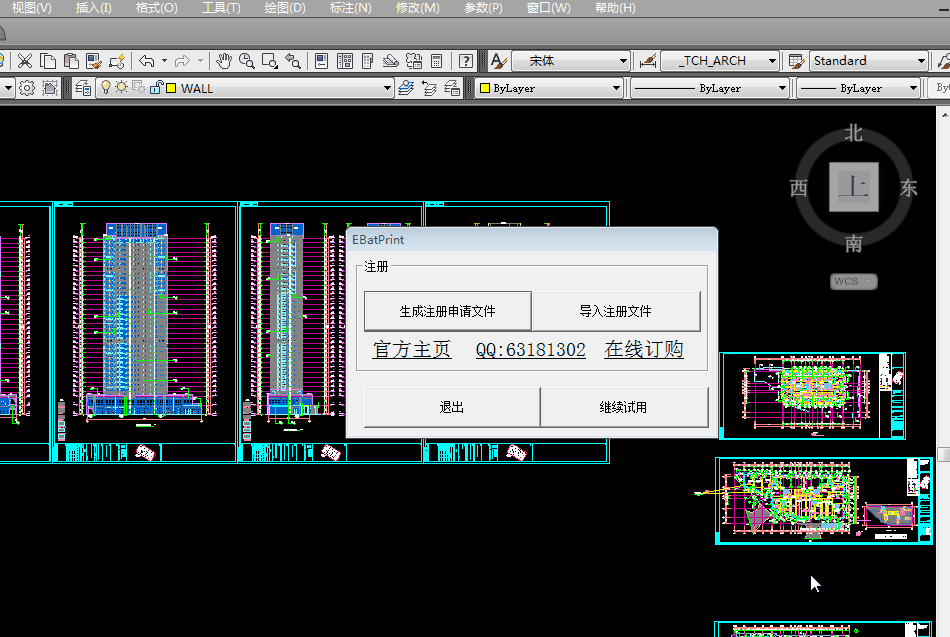Image resolution: width=950 pixels, height=637 pixels.
Task: Expand the 宋体 text style dropdown
Action: pyautogui.click(x=623, y=61)
